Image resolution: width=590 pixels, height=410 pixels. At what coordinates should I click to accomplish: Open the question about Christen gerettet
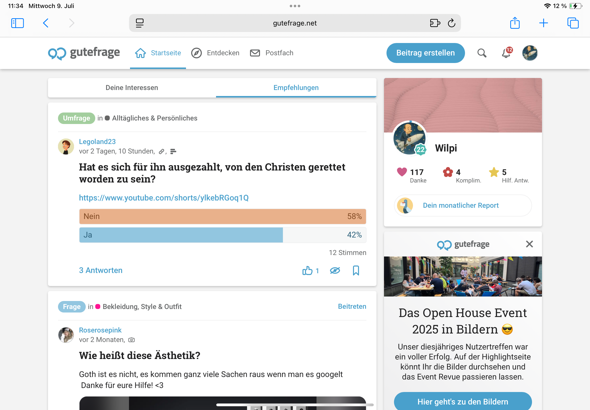(x=212, y=173)
